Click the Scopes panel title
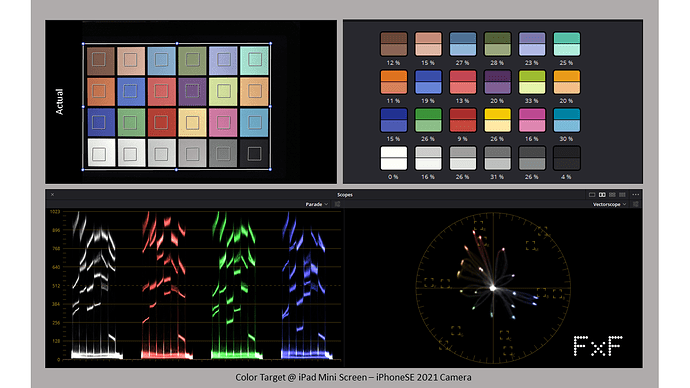 pos(345,194)
